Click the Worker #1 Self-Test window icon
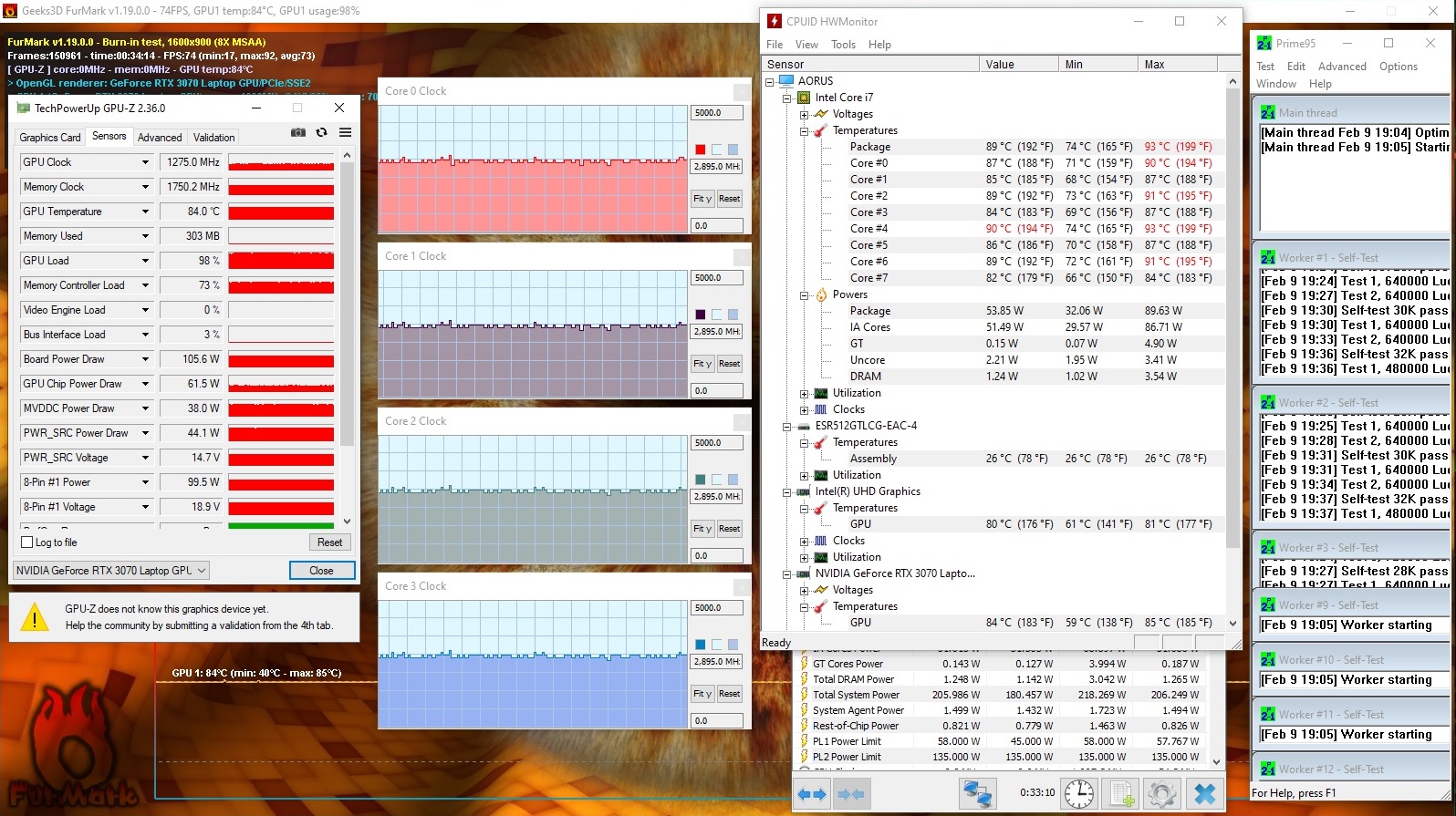1456x816 pixels. [1268, 257]
